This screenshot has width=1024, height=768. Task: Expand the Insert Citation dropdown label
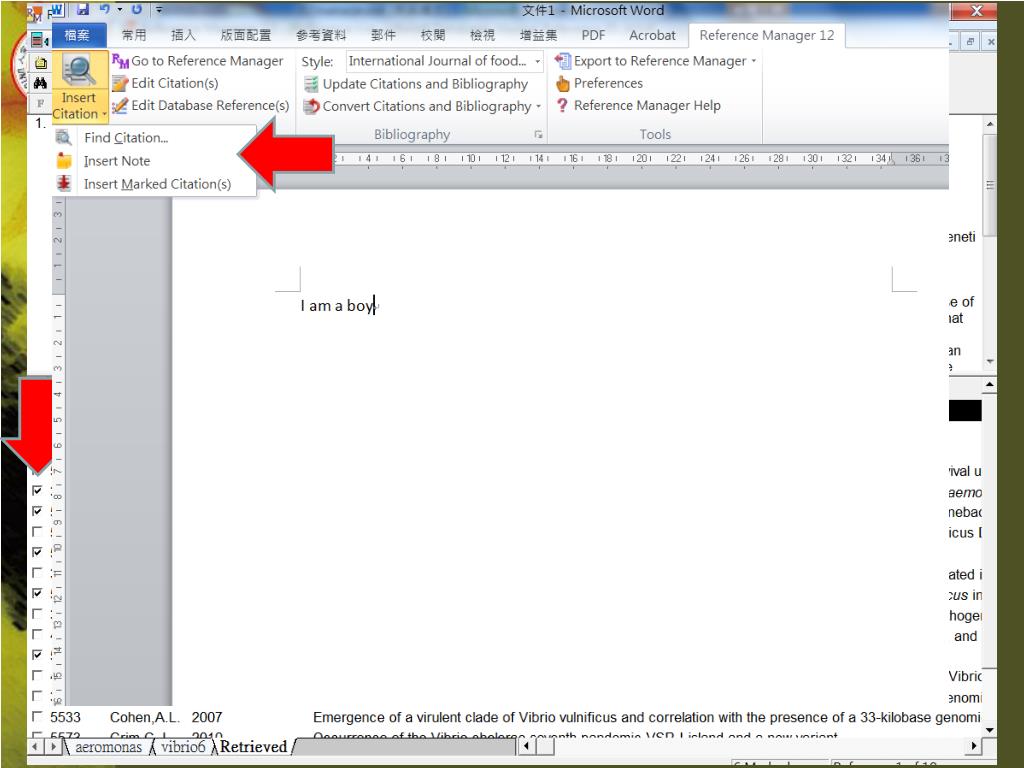79,106
